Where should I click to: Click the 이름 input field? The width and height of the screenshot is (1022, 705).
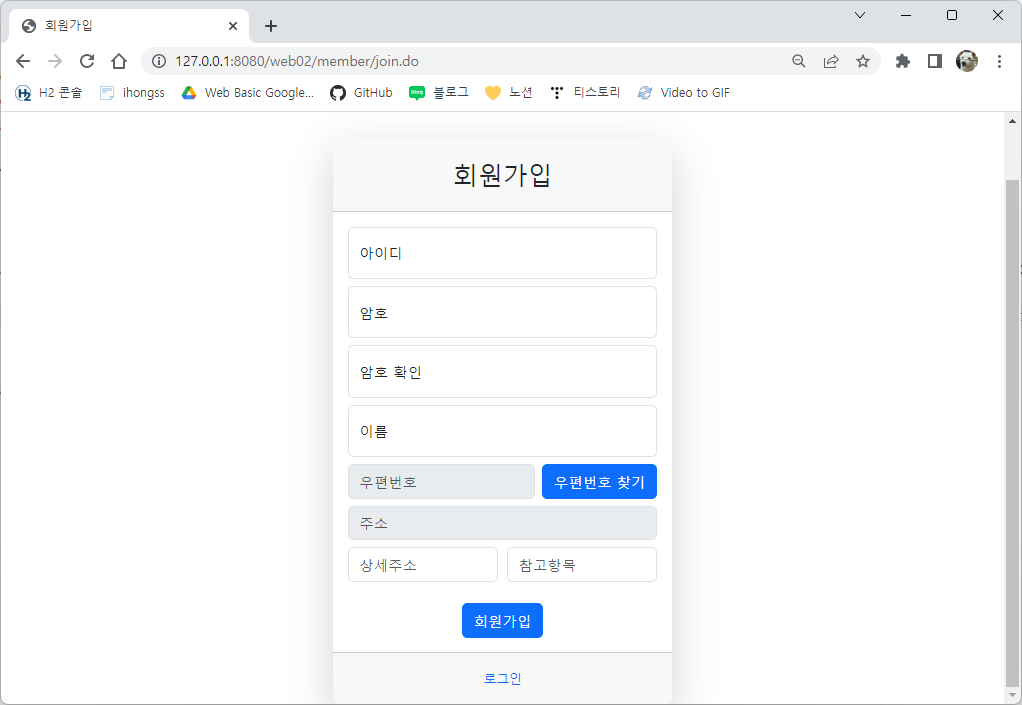coord(502,431)
